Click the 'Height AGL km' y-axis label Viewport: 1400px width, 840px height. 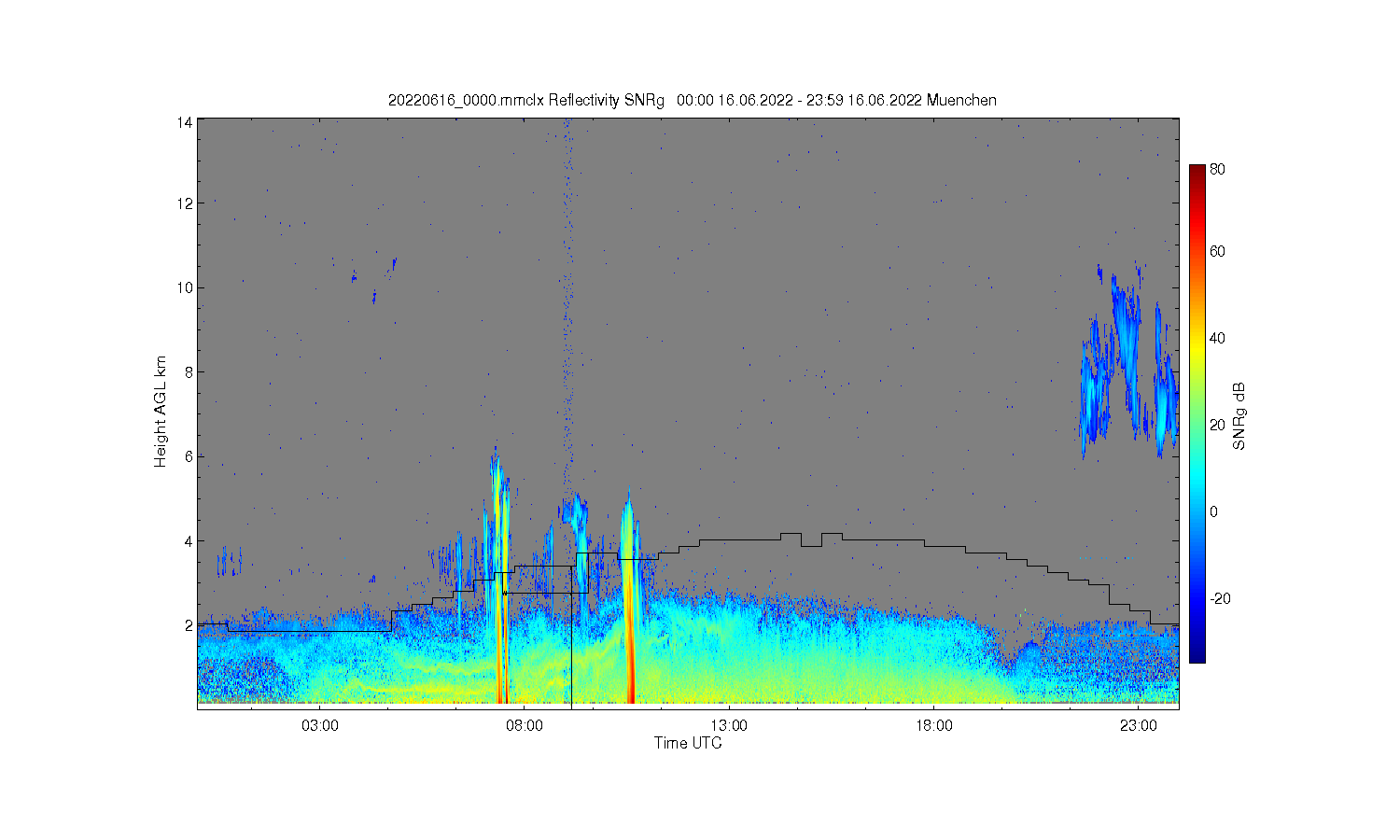(161, 412)
